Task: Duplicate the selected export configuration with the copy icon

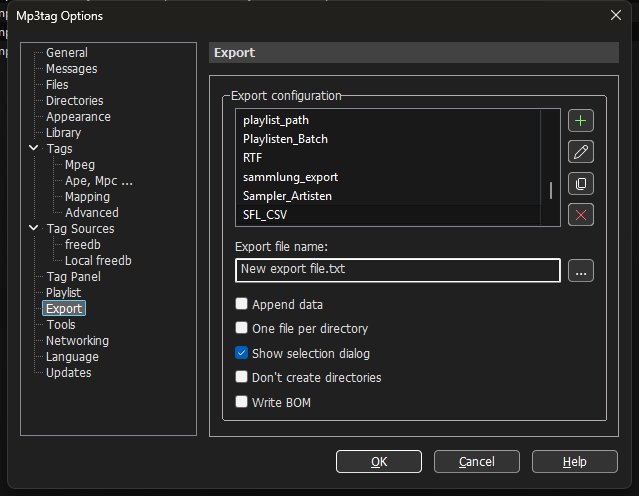Action: click(581, 183)
